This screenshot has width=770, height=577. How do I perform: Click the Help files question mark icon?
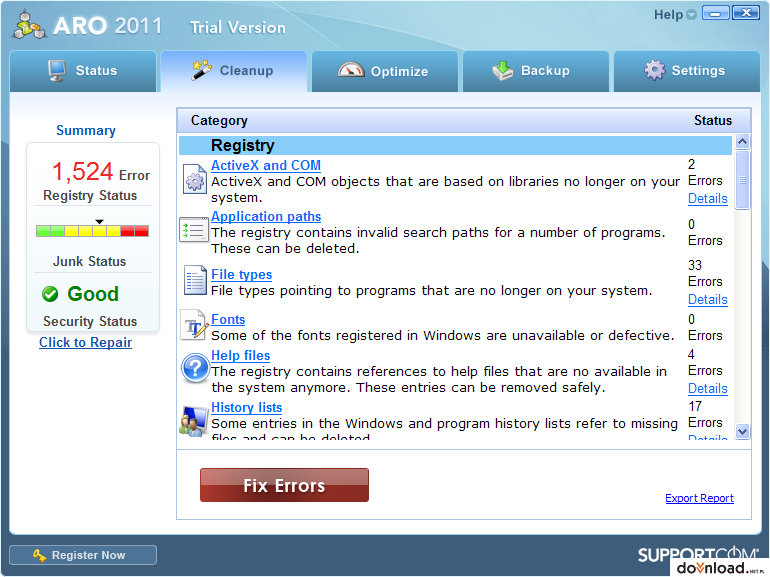click(195, 368)
